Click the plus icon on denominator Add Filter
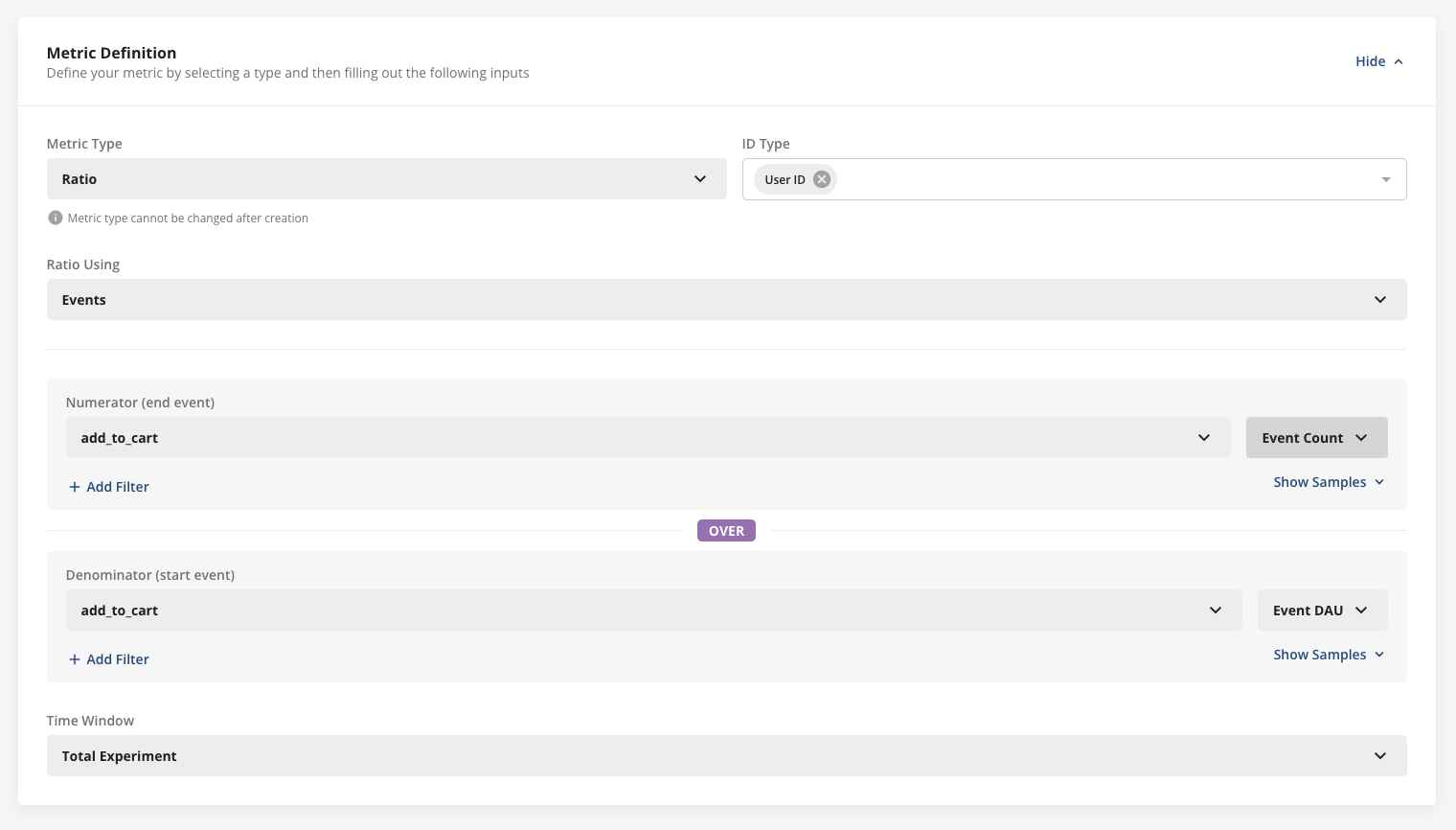The image size is (1456, 830). pyautogui.click(x=74, y=658)
